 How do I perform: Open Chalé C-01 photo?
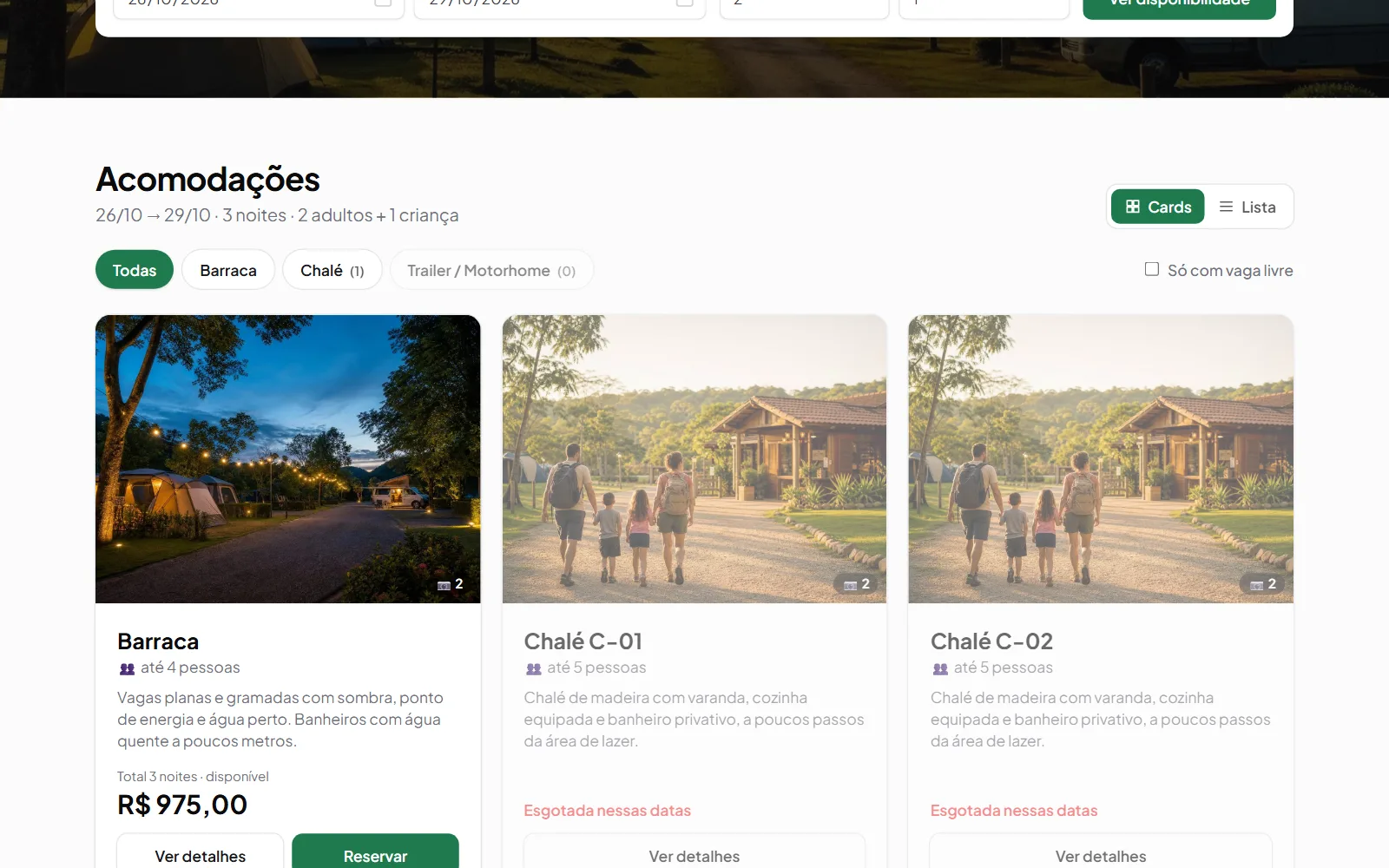(x=694, y=458)
